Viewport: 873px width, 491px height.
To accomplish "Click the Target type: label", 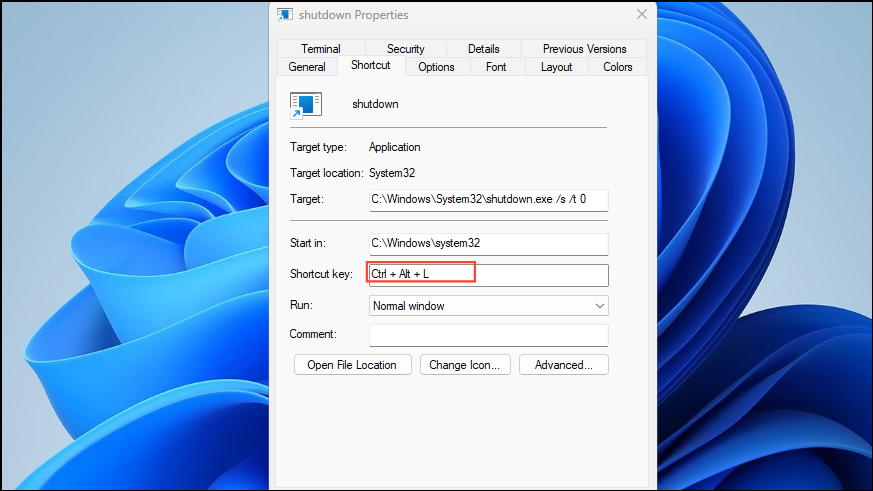I will [318, 147].
